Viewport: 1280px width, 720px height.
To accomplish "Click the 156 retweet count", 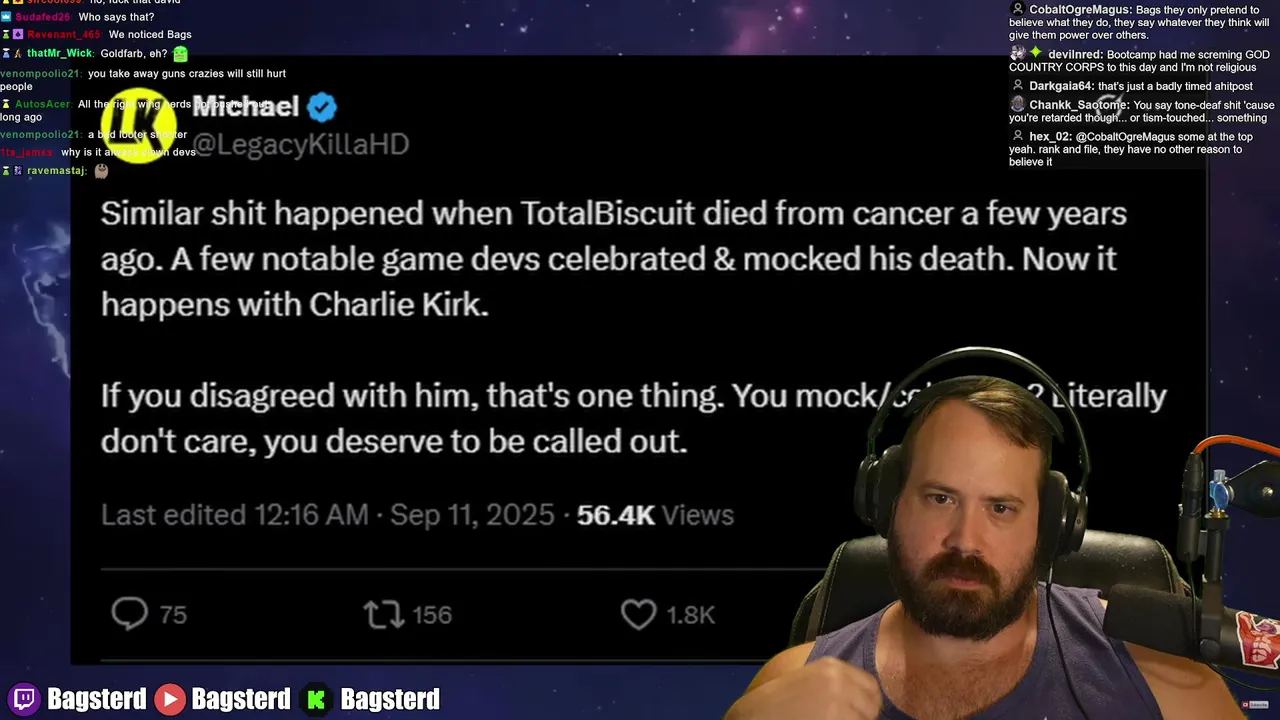I will click(x=432, y=615).
